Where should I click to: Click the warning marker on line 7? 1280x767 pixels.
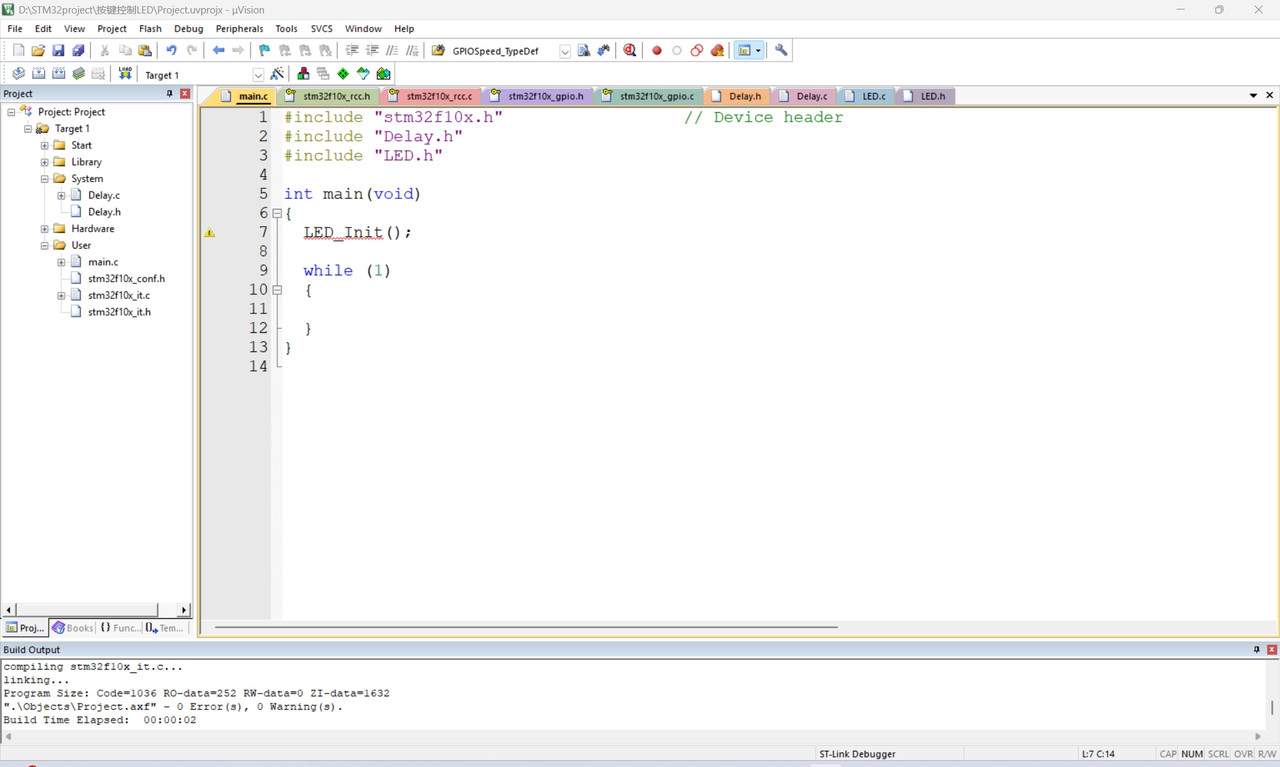pyautogui.click(x=210, y=232)
